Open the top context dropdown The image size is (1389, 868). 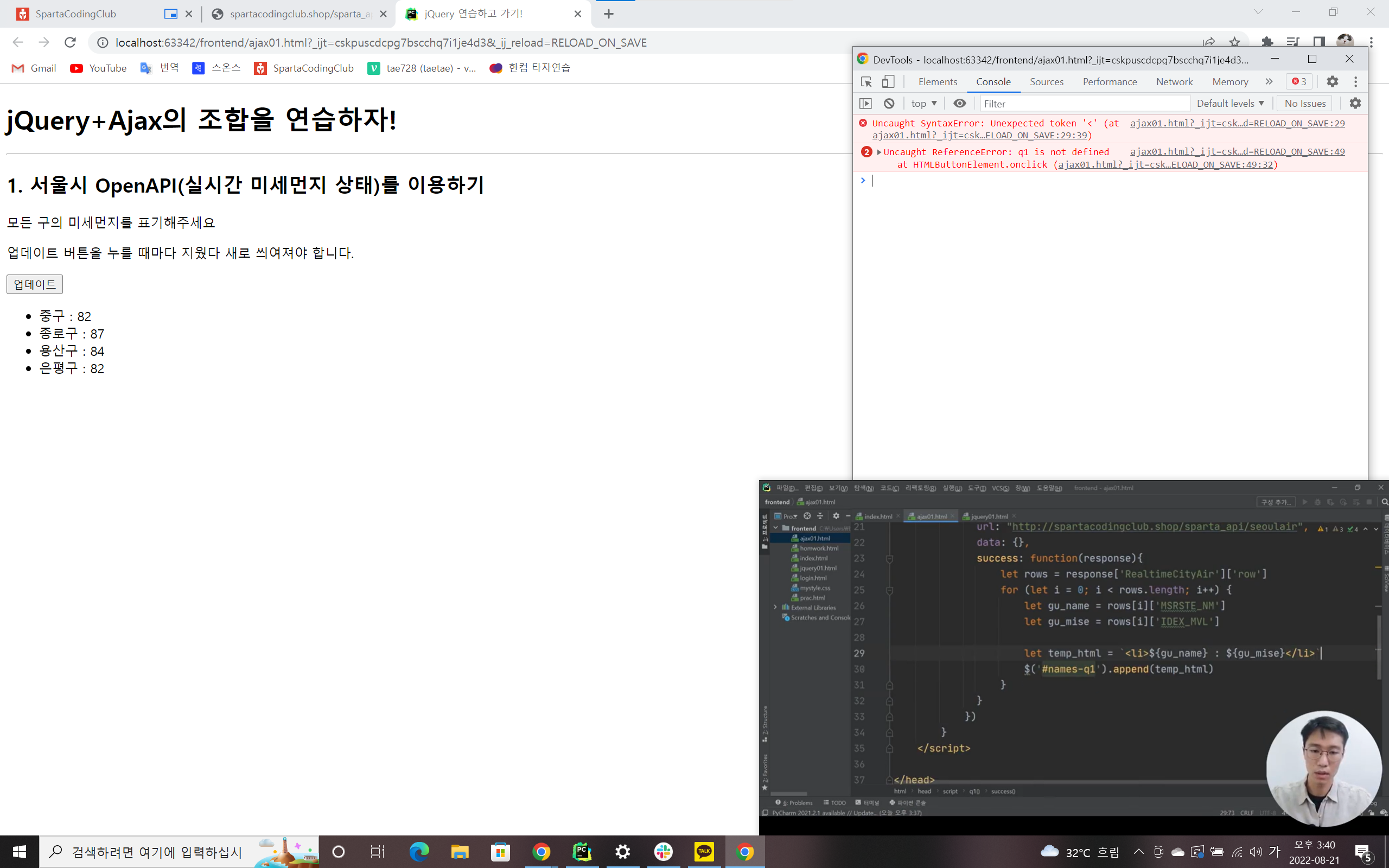click(923, 103)
